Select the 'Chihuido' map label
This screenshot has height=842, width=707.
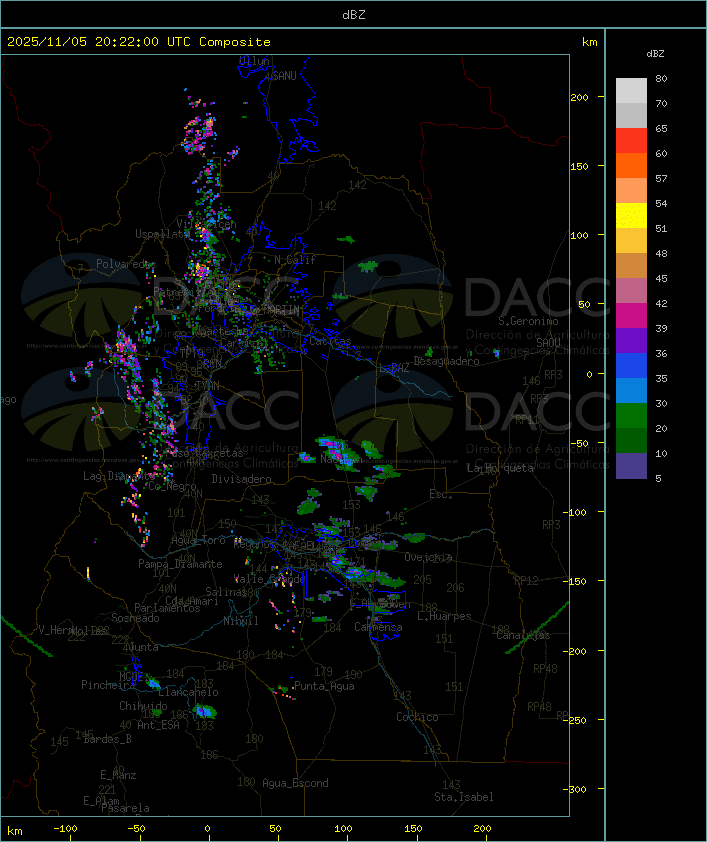coord(143,706)
